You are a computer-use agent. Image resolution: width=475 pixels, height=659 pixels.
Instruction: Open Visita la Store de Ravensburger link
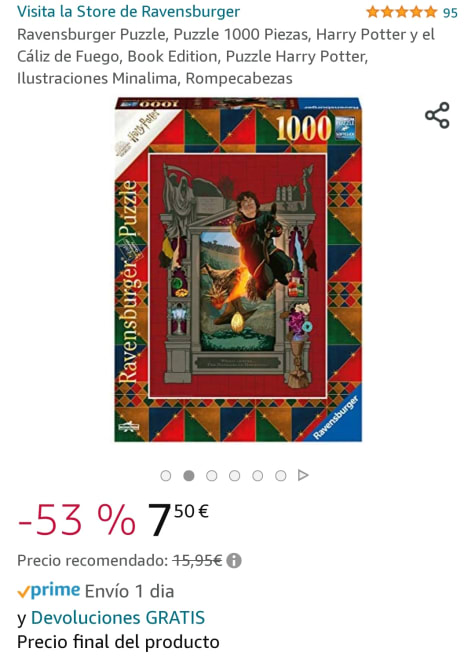(128, 12)
